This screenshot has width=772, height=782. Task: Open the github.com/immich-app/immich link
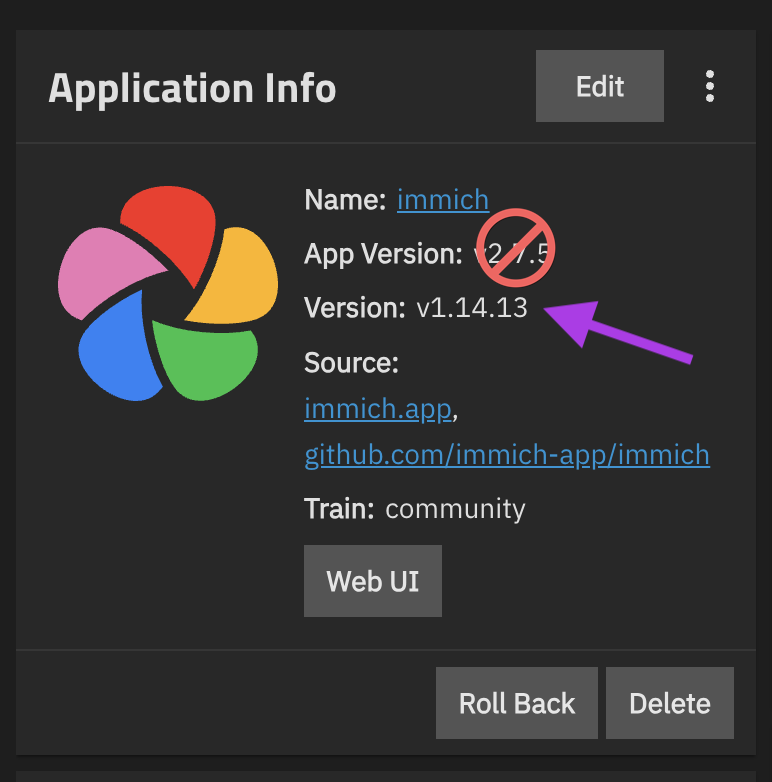(x=507, y=455)
